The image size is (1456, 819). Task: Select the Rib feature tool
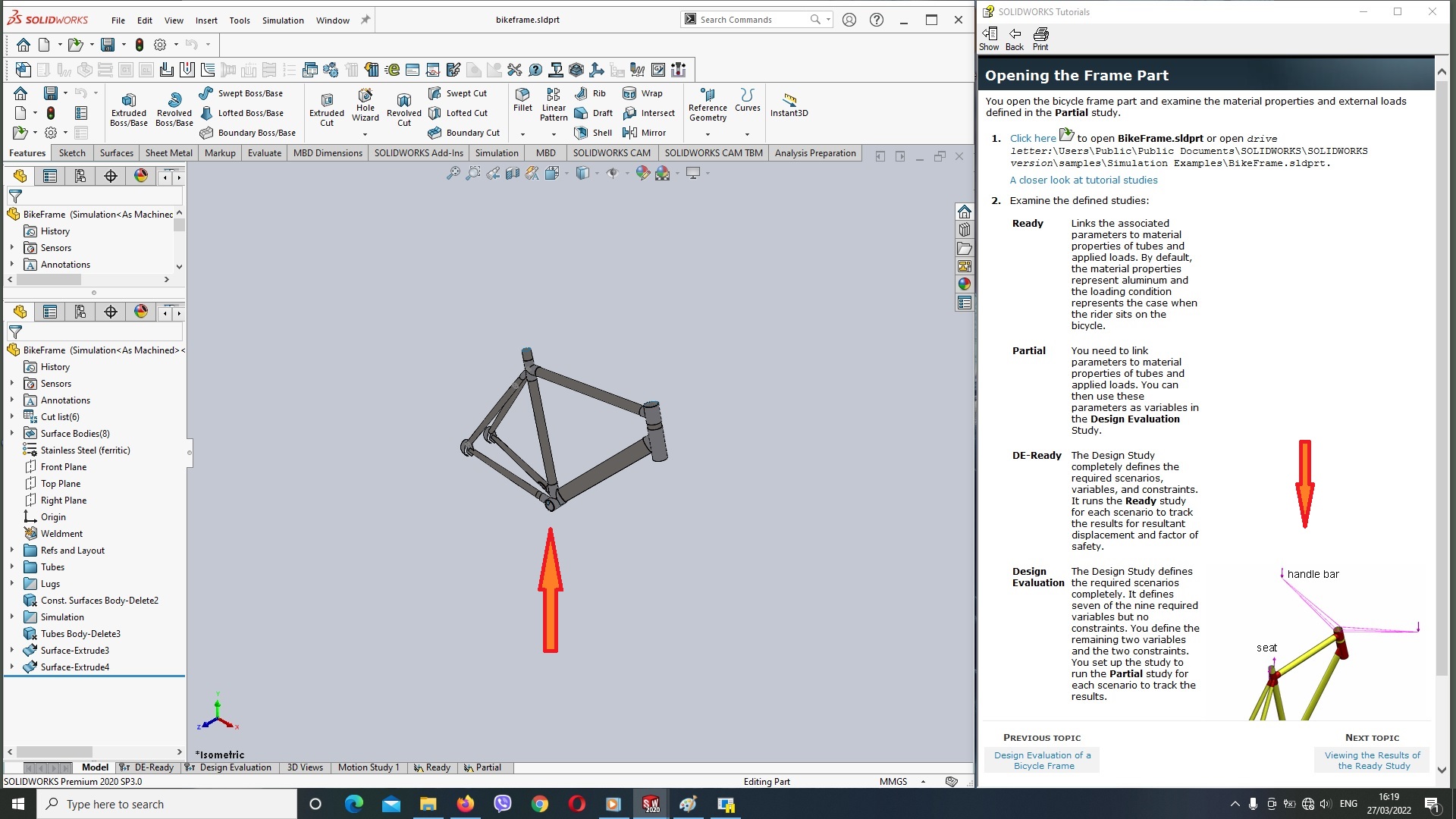(591, 93)
